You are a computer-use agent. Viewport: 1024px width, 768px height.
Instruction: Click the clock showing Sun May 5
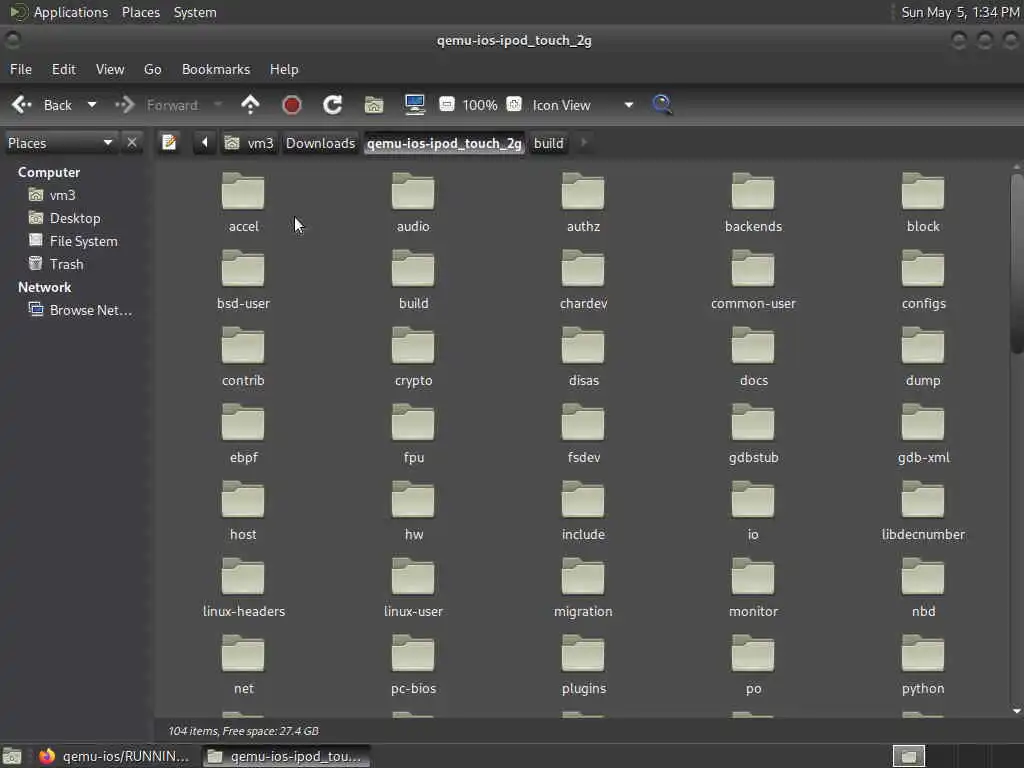[960, 12]
